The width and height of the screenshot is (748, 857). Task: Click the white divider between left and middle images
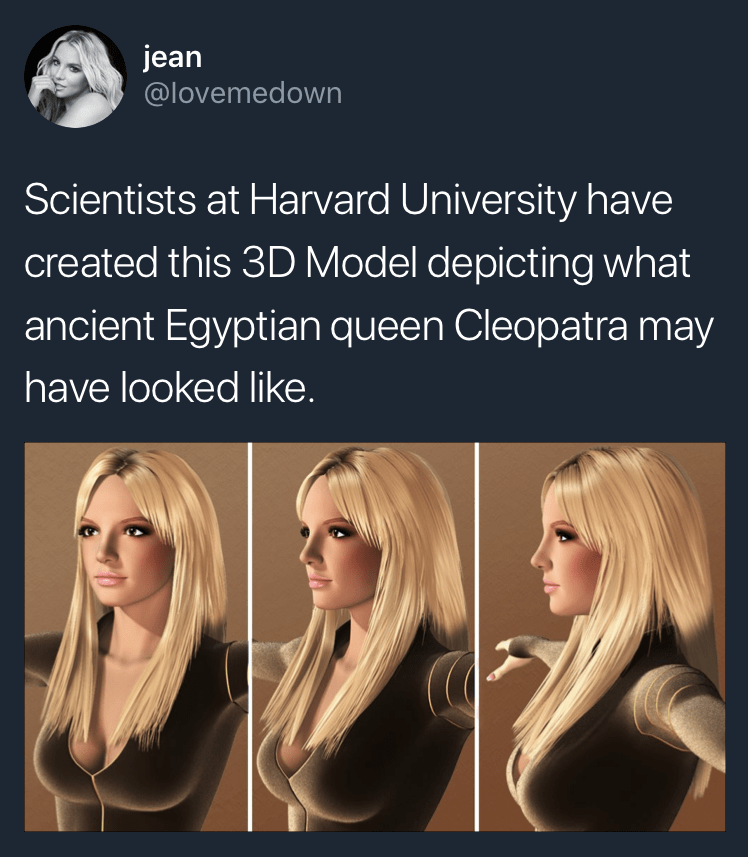click(250, 637)
